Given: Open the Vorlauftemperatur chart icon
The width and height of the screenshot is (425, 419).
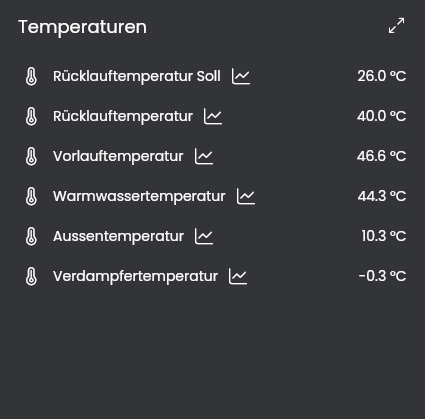Looking at the screenshot, I should [x=204, y=156].
